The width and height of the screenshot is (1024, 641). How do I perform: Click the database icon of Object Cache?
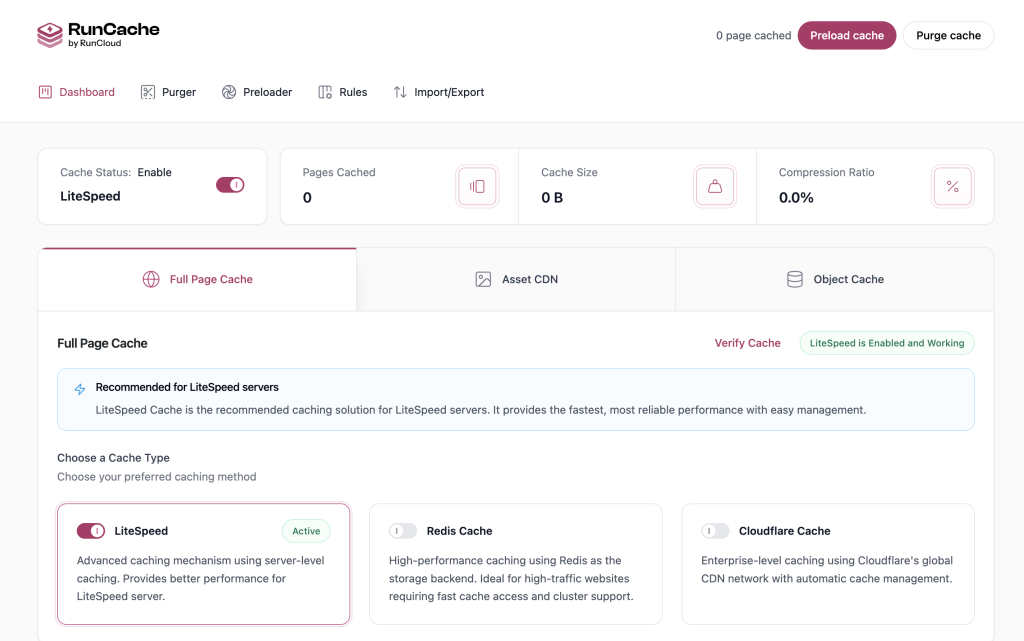point(795,279)
